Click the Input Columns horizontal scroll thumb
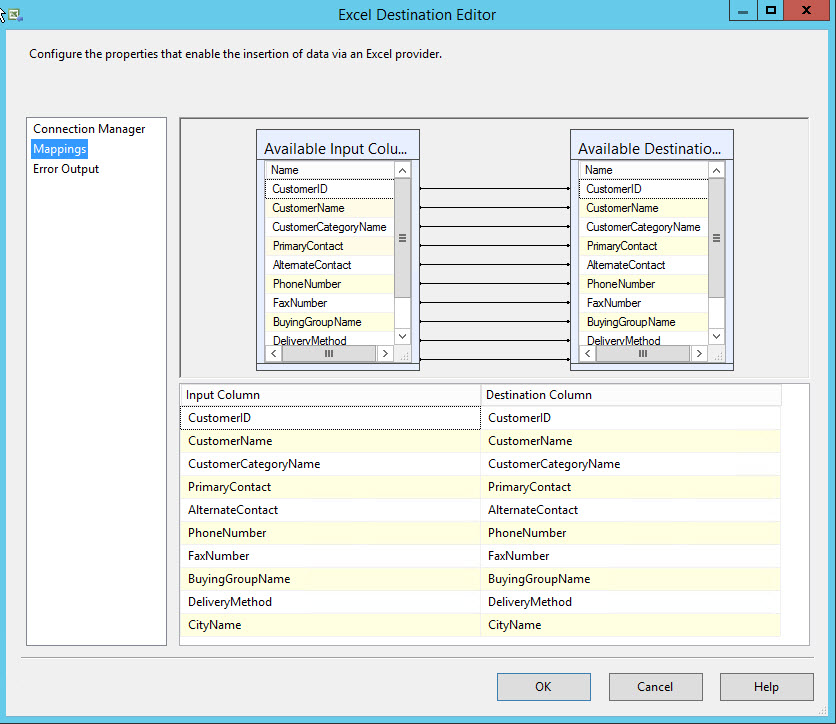The height and width of the screenshot is (724, 836). (x=329, y=353)
